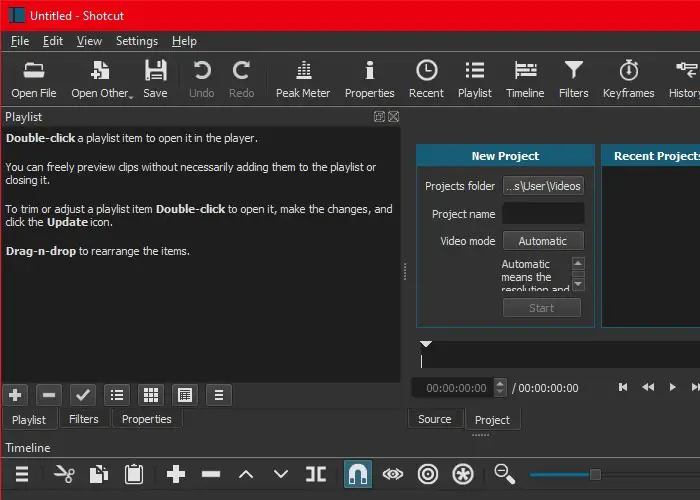The height and width of the screenshot is (500, 700).
Task: Focus the Project name input field
Action: pos(543,214)
